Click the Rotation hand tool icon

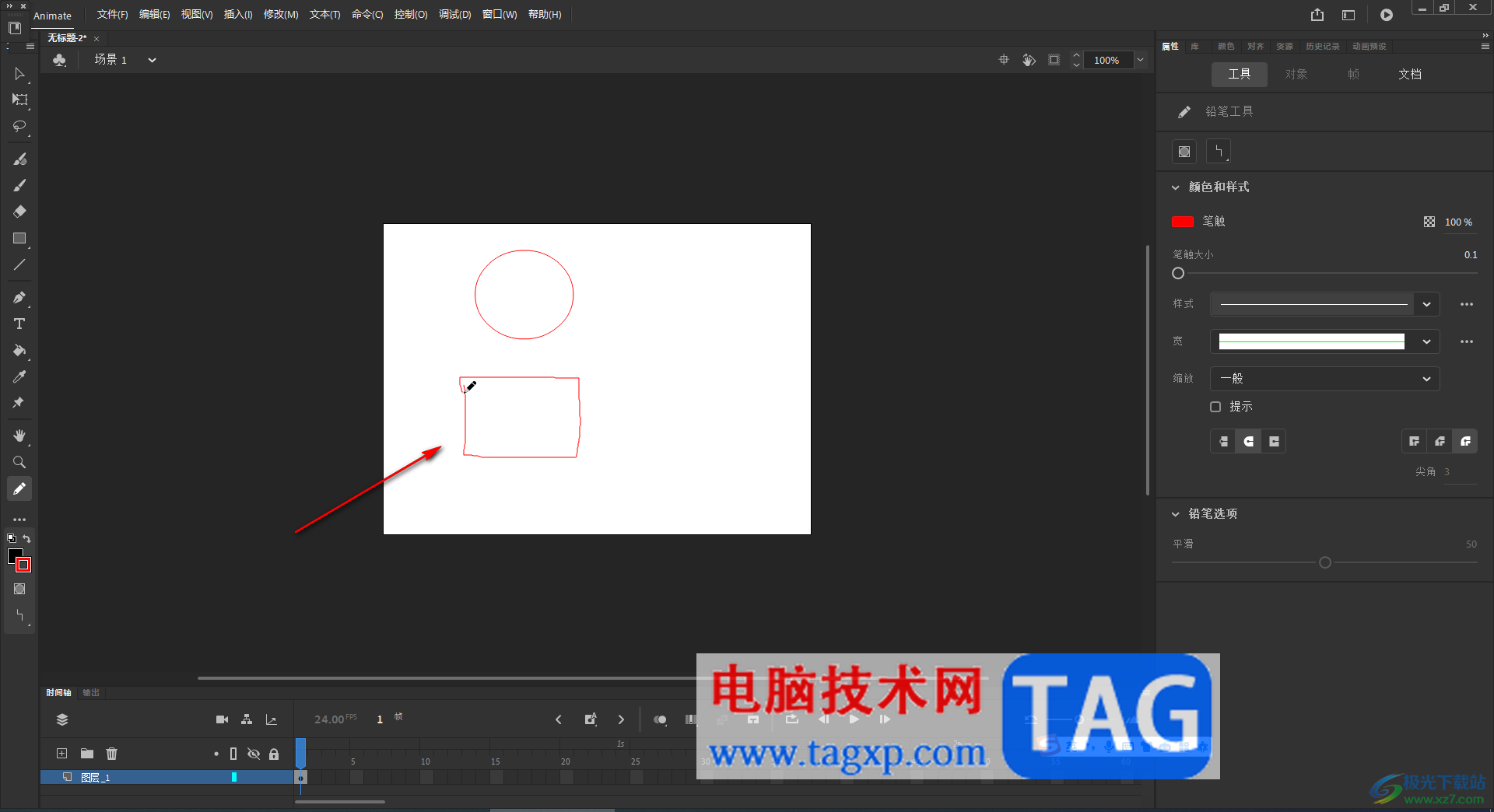pos(1029,60)
